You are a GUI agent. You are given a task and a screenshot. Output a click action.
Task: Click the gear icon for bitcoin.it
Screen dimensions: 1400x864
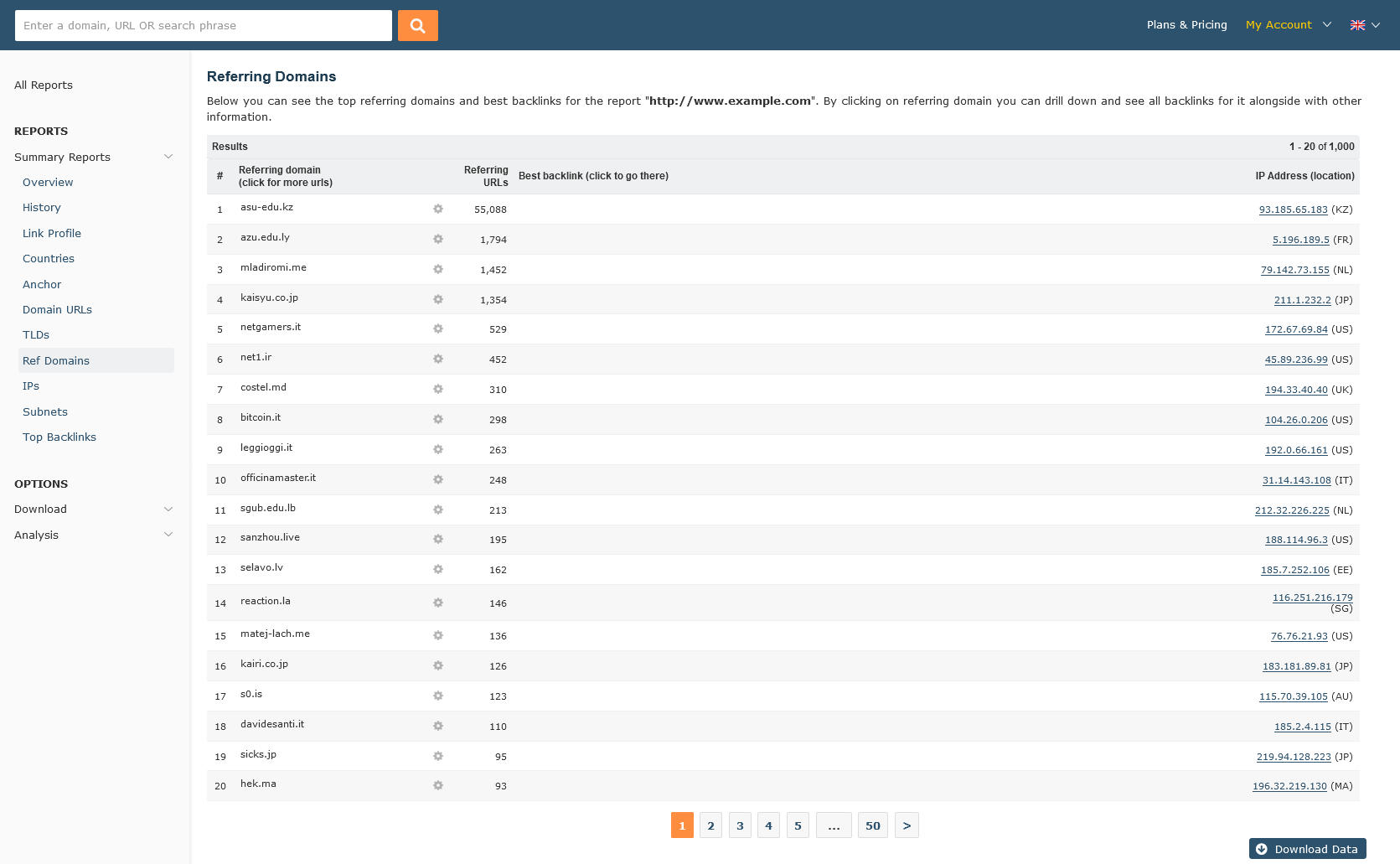pyautogui.click(x=437, y=419)
